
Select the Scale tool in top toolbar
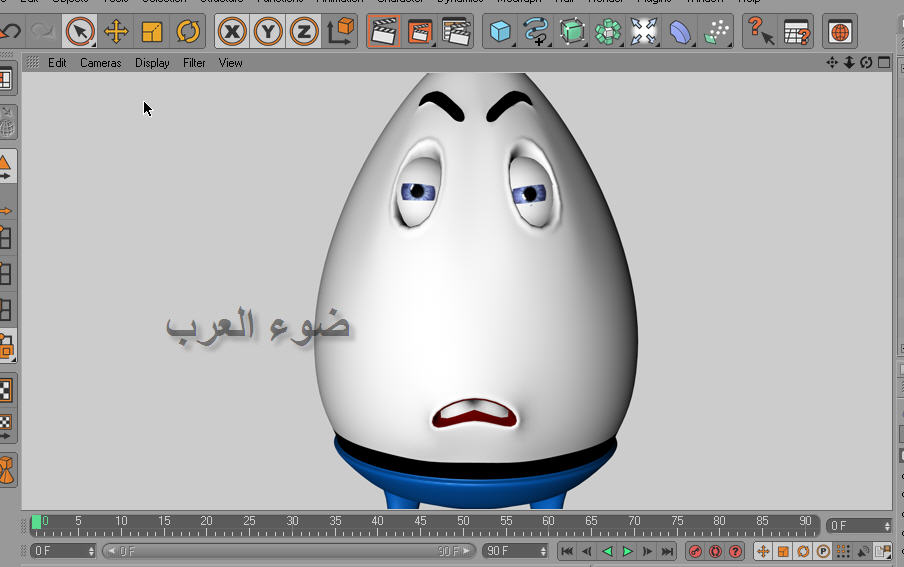click(152, 31)
